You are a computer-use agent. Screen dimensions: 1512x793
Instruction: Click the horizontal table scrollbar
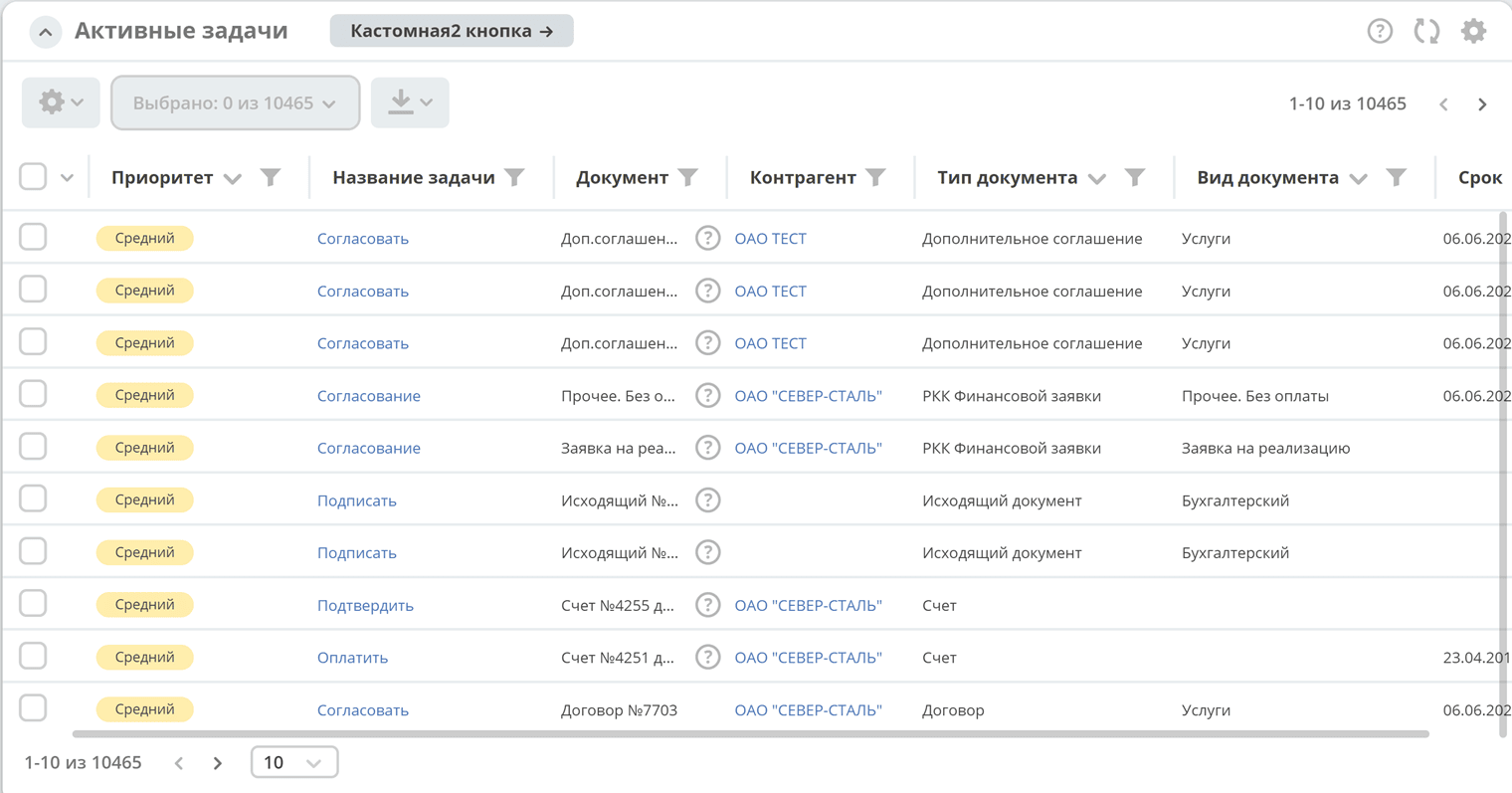[750, 734]
